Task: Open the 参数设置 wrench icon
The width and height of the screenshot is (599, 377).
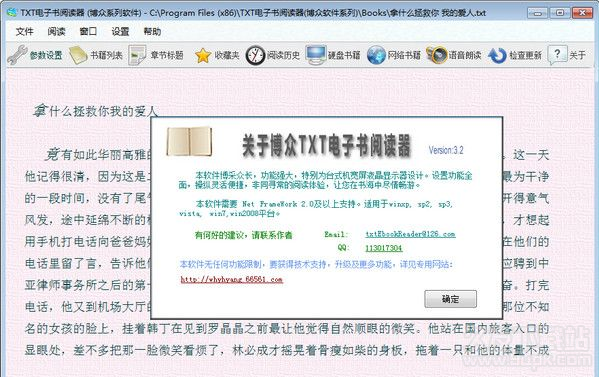Action: [x=17, y=55]
